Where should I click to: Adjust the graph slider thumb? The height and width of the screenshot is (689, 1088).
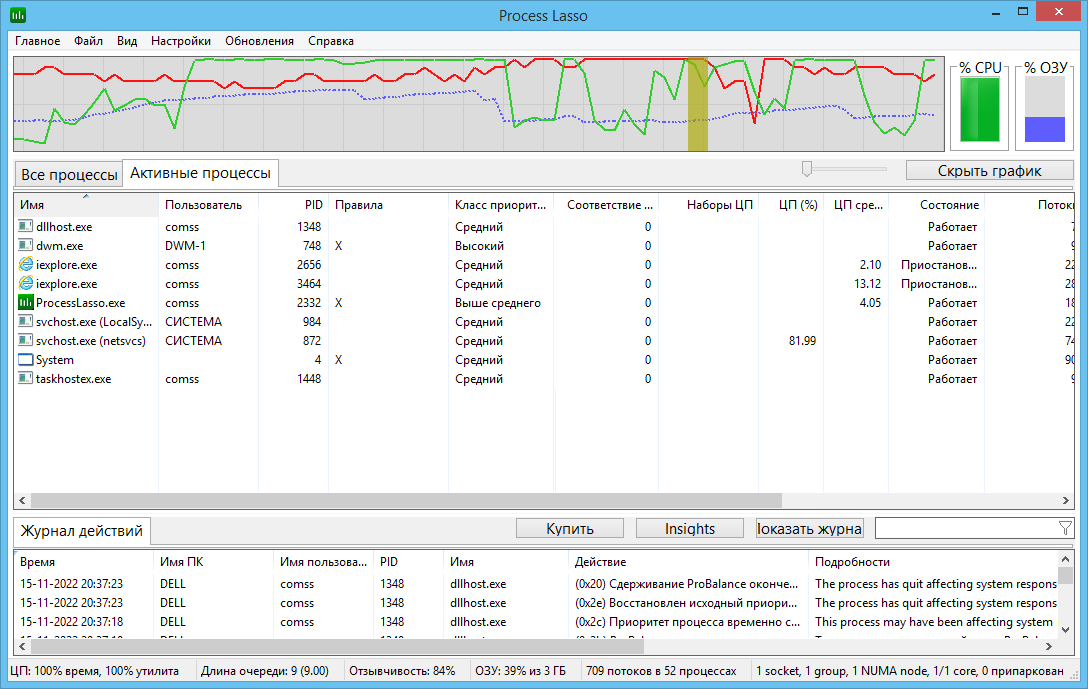coord(806,169)
